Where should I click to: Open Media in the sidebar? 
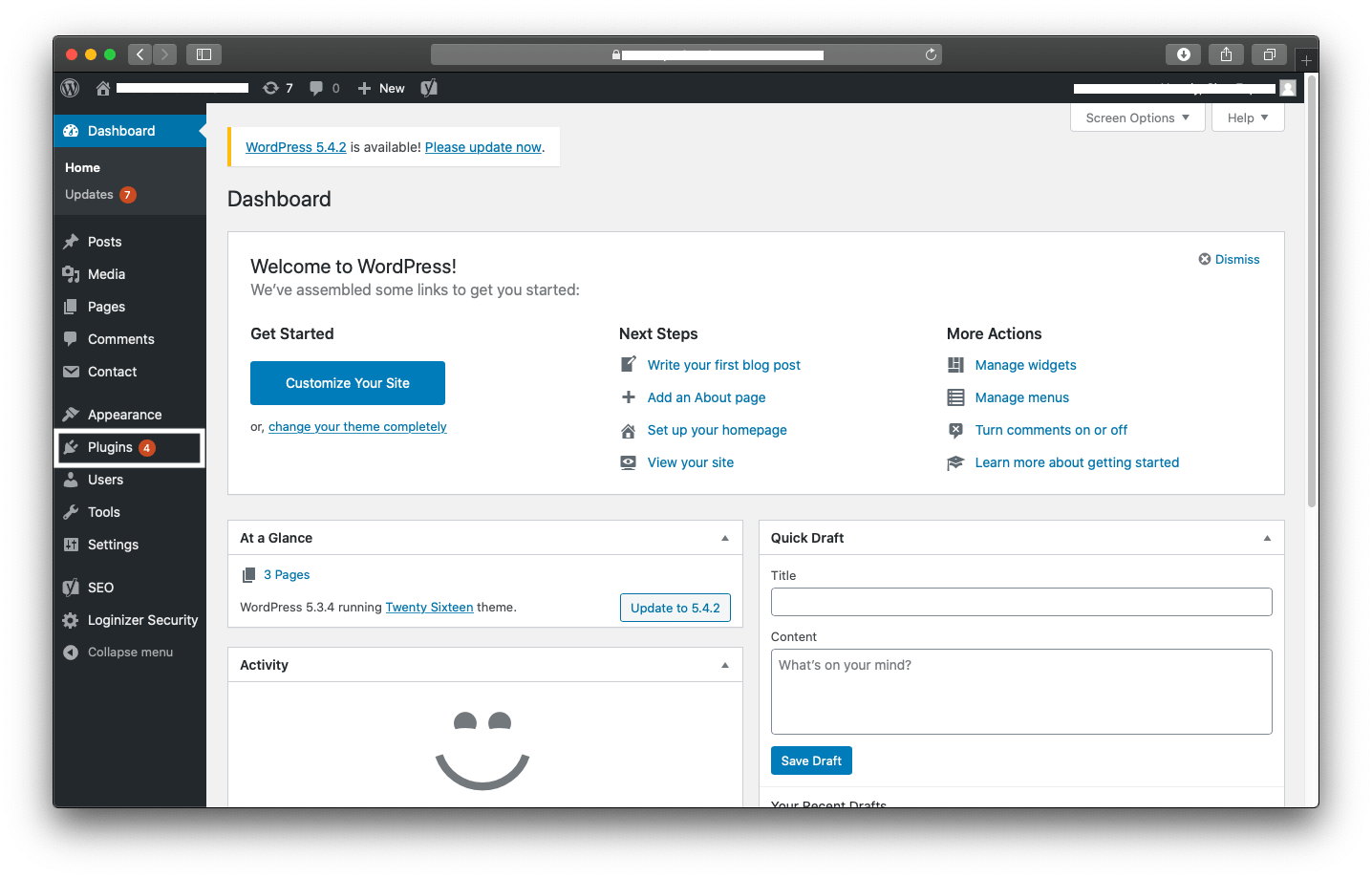click(x=130, y=274)
